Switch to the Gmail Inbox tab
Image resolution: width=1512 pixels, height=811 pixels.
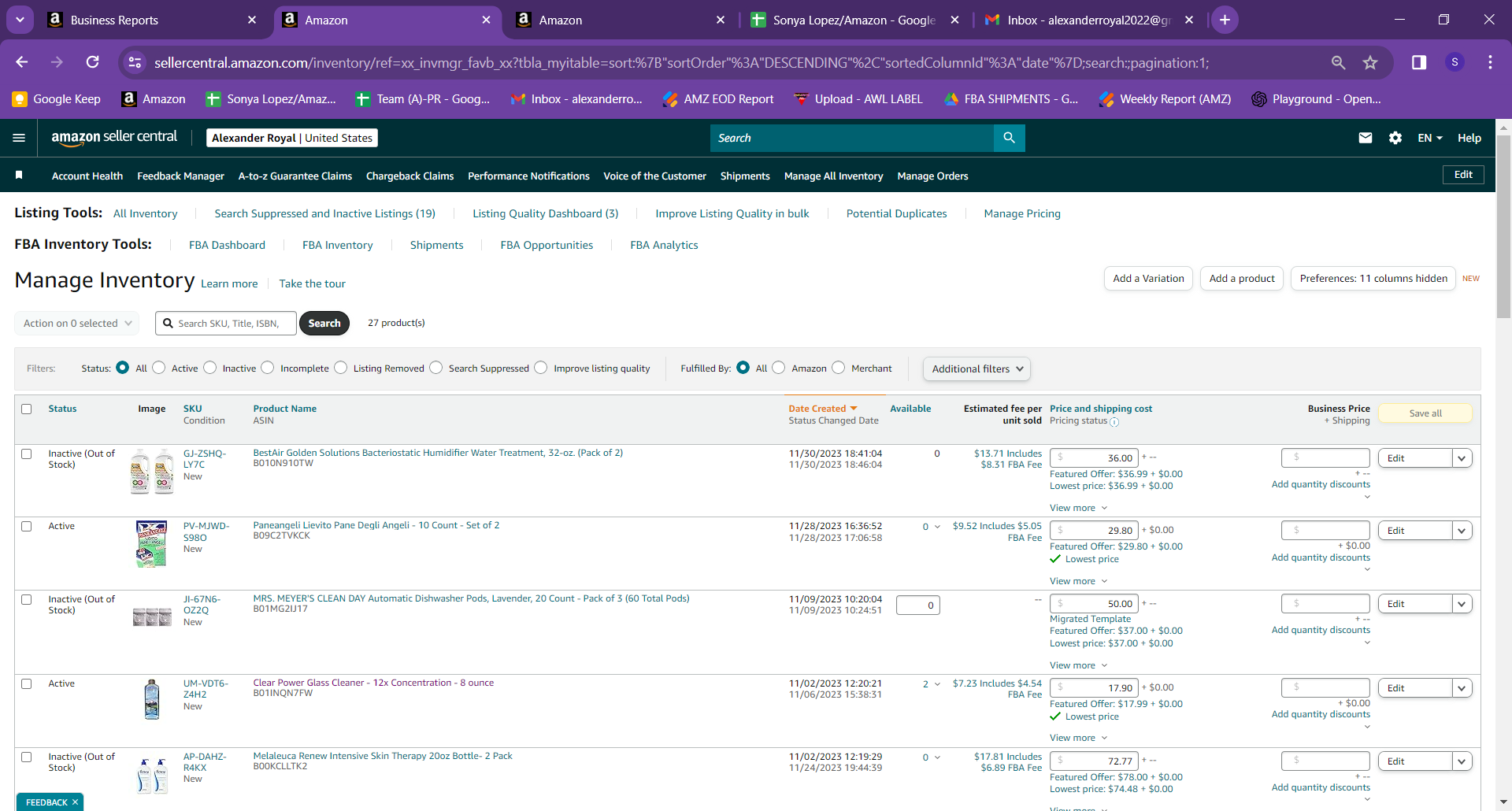click(1090, 20)
